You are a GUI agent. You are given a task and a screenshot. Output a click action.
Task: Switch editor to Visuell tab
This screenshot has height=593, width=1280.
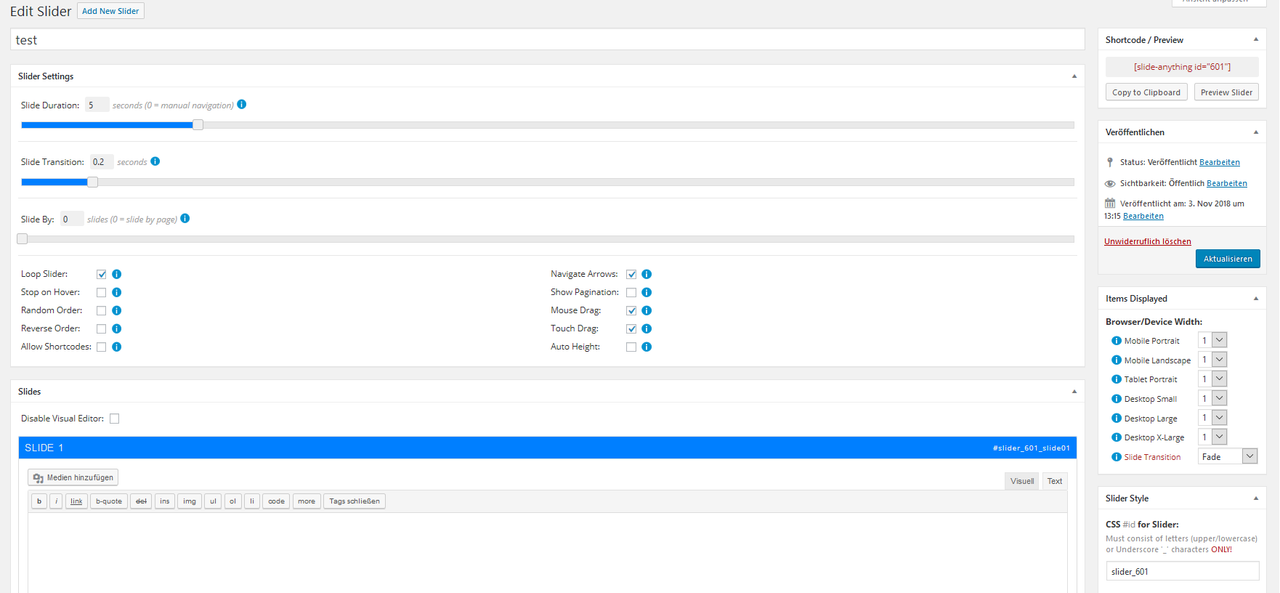tap(1022, 481)
